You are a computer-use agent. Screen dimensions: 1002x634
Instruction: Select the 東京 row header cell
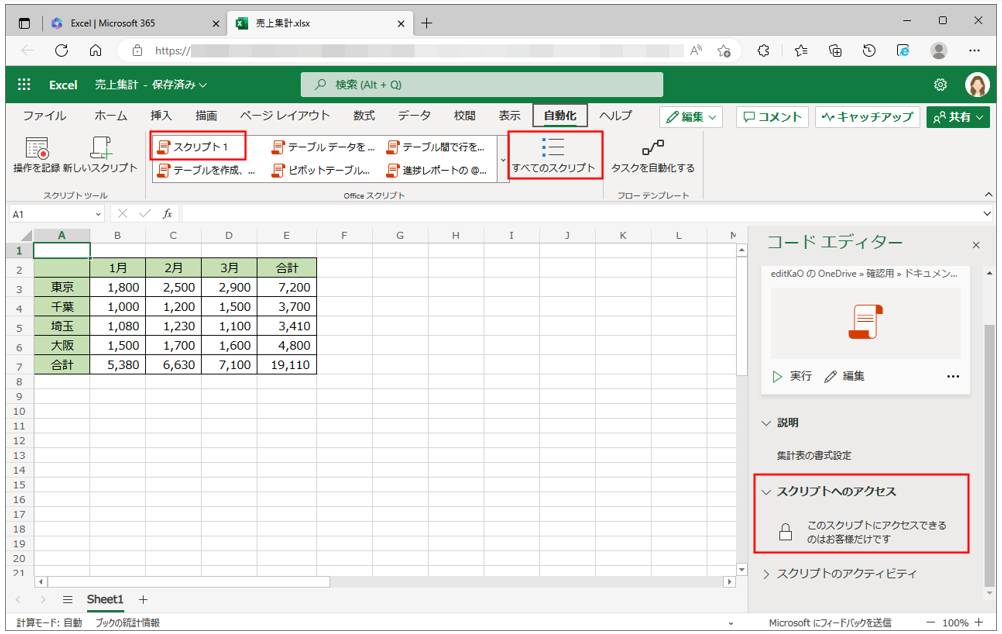(62, 288)
